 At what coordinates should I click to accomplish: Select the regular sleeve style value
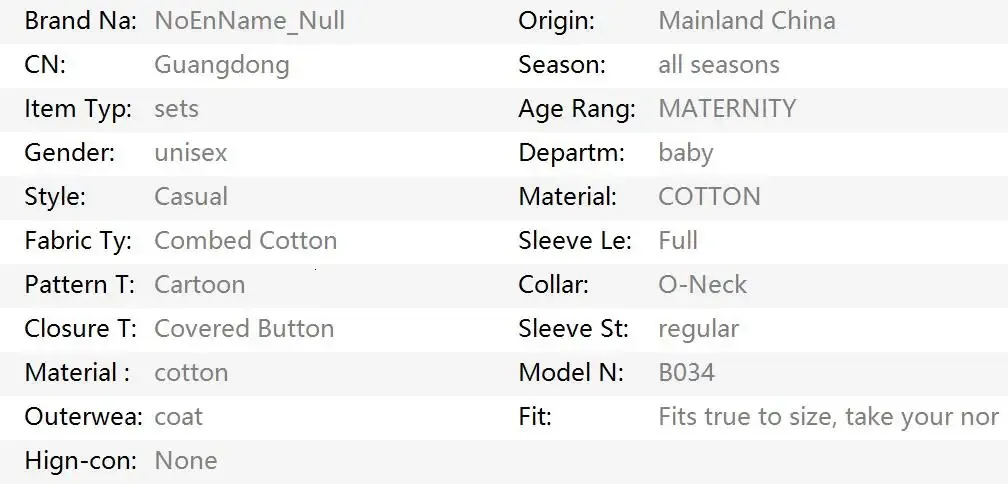(698, 329)
